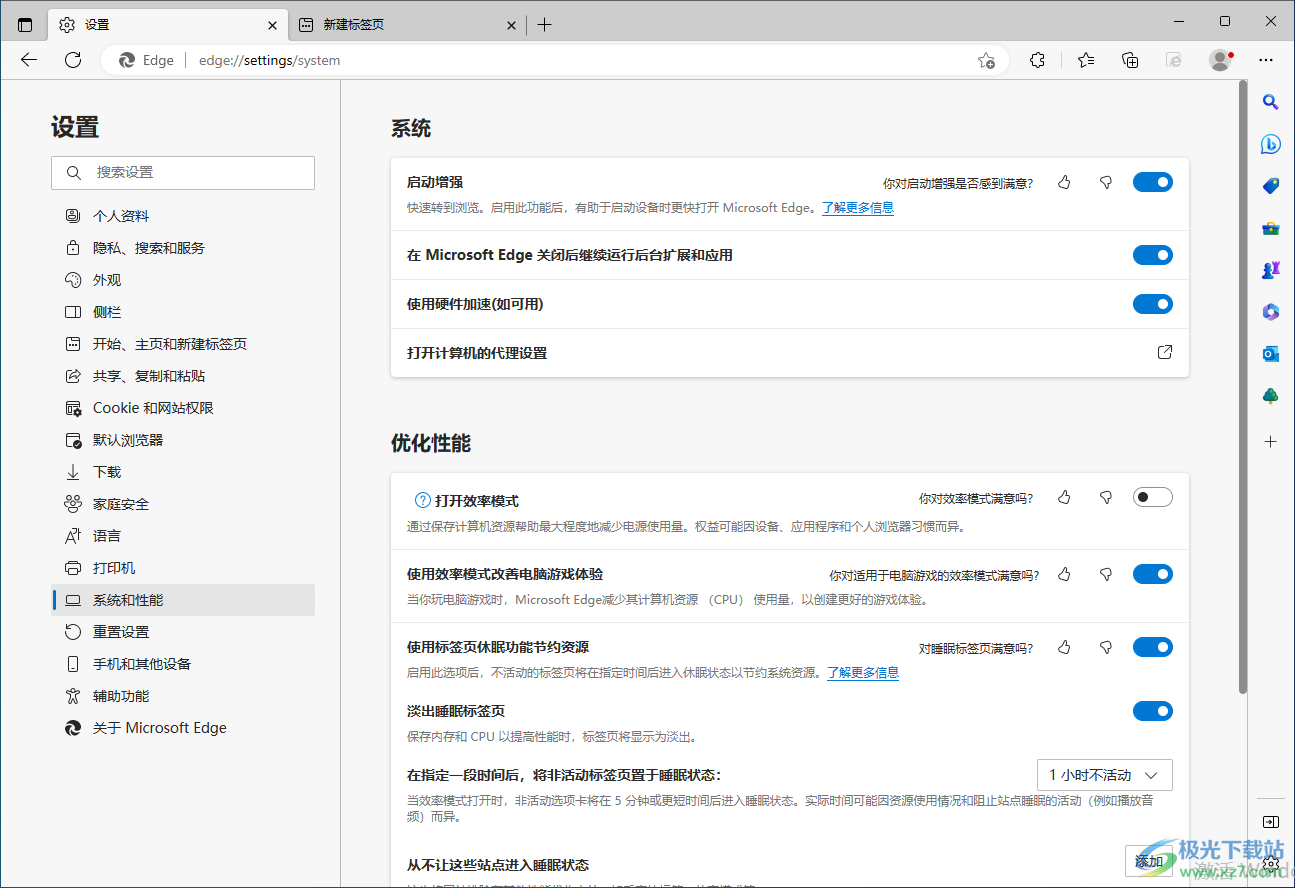Viewport: 1295px width, 888px height.
Task: Toggle 使用硬件加速 switch
Action: click(1152, 304)
